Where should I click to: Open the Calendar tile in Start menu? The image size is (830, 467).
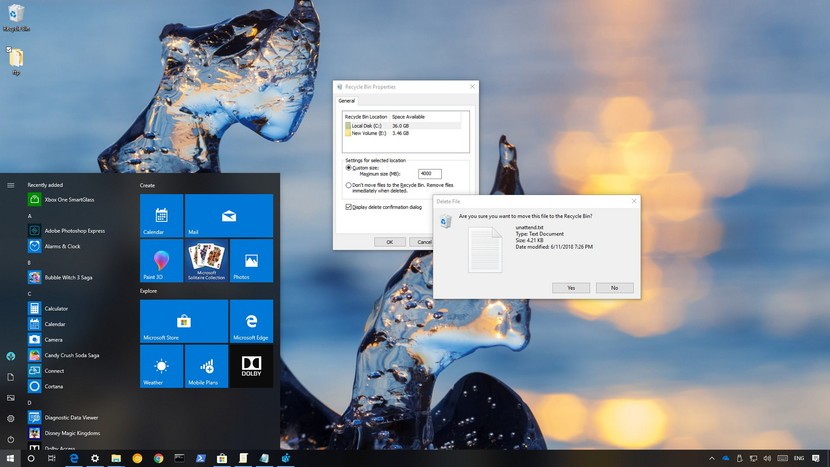[x=161, y=215]
